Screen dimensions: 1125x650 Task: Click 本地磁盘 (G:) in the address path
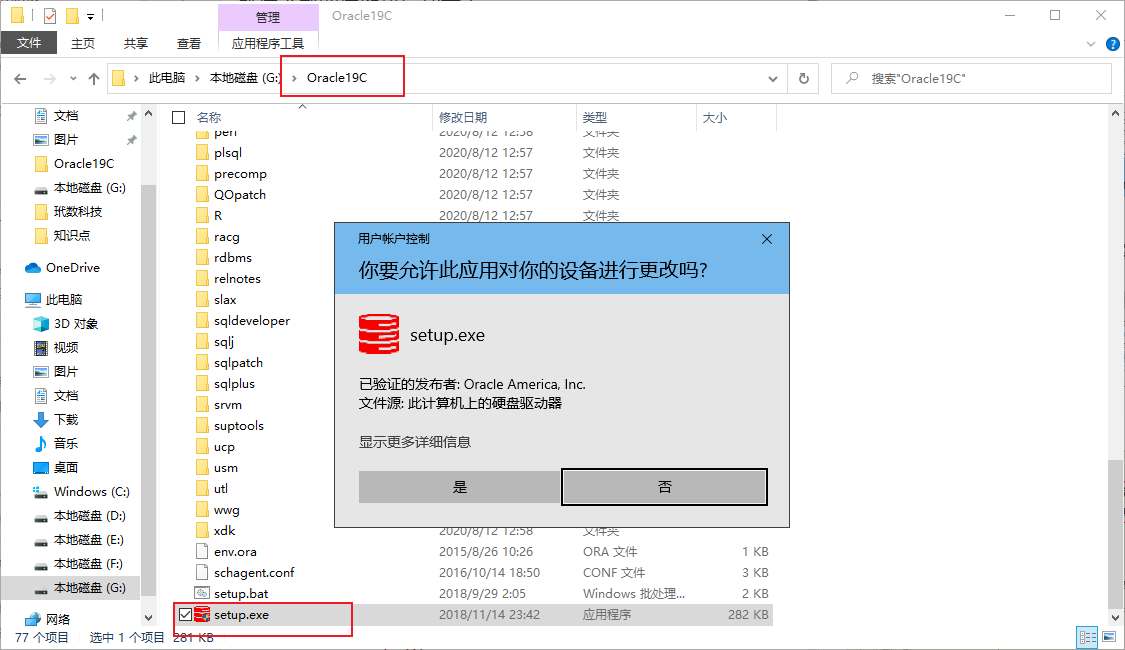pyautogui.click(x=245, y=78)
